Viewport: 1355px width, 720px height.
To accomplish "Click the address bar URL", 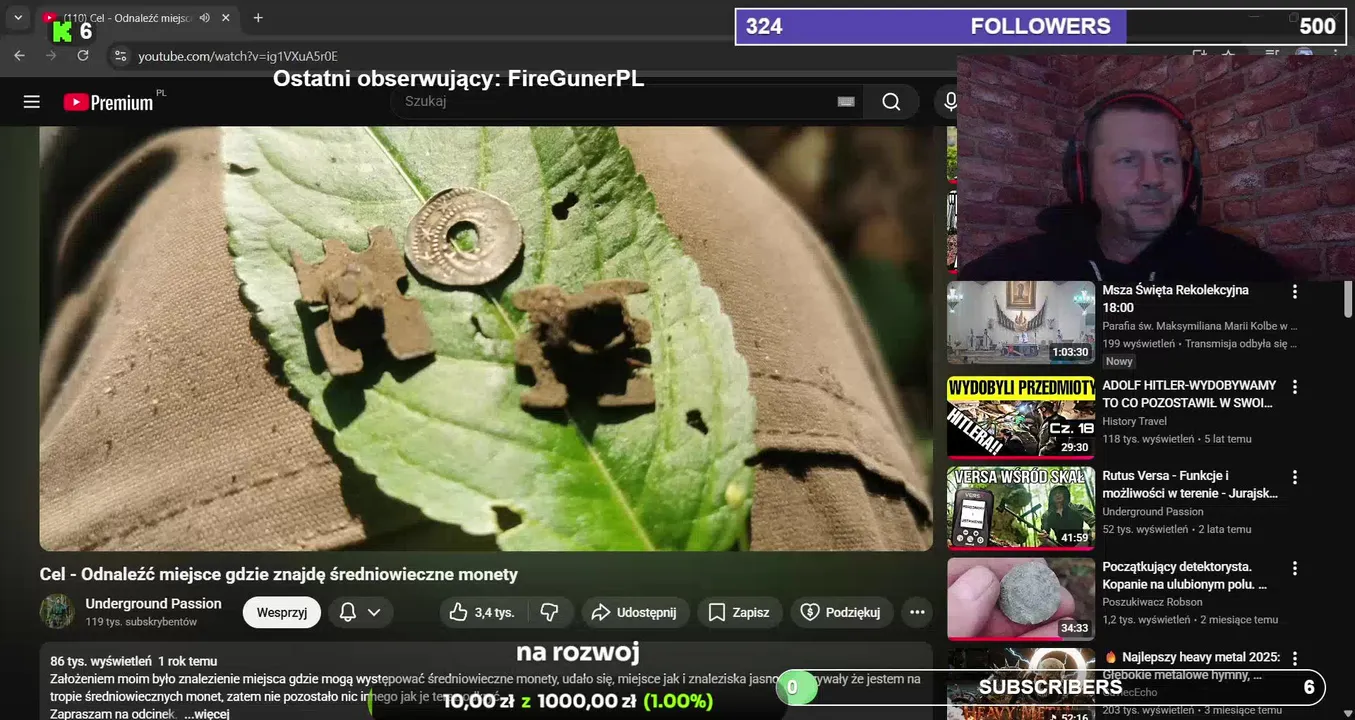I will 238,56.
